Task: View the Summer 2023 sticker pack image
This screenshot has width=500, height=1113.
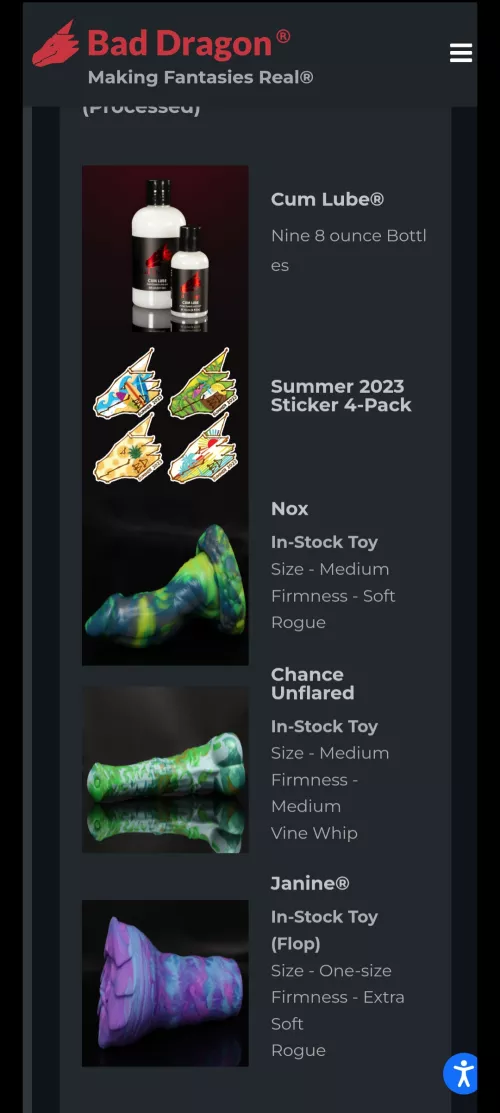Action: (165, 416)
